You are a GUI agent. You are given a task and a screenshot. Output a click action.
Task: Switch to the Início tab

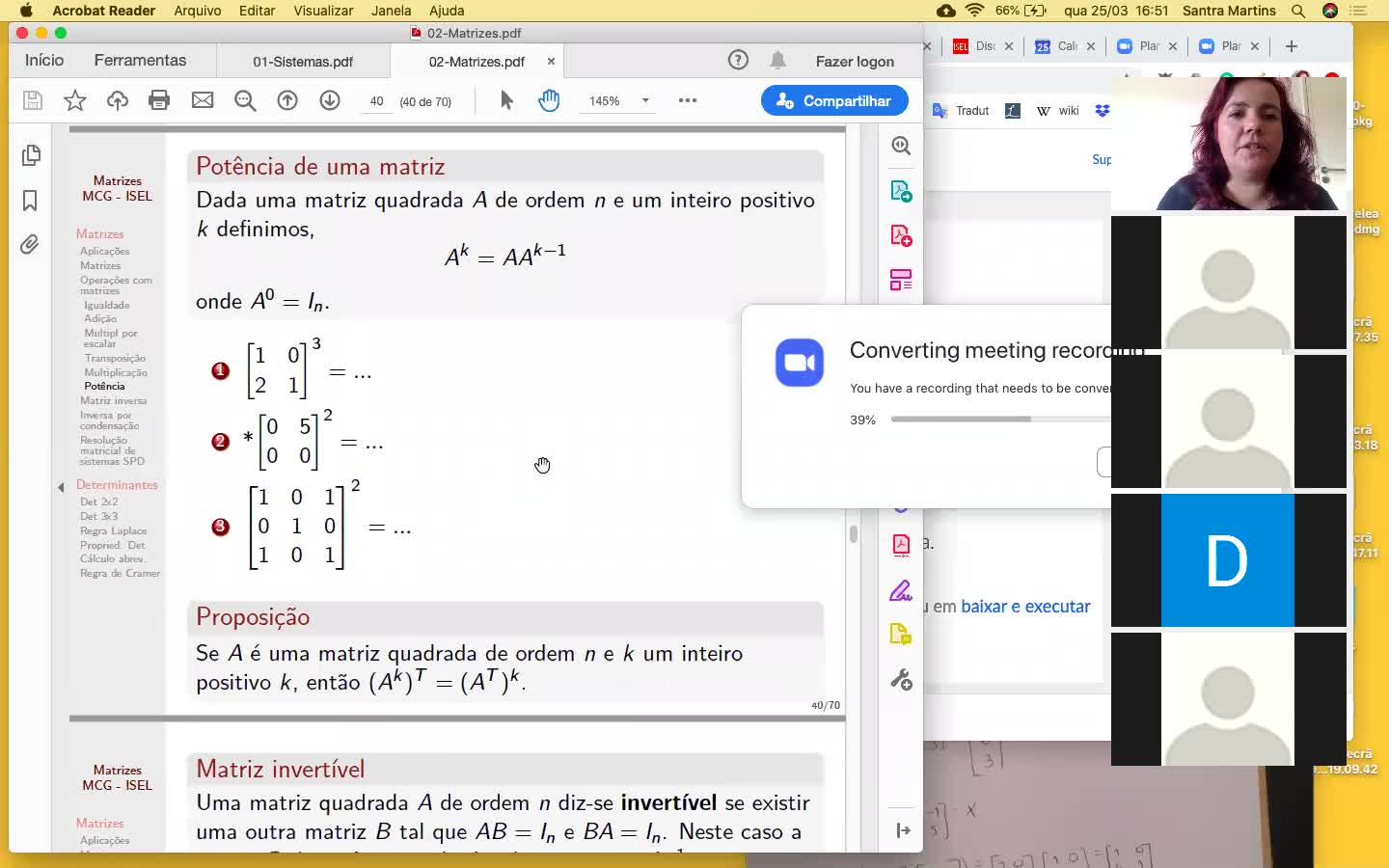[44, 60]
